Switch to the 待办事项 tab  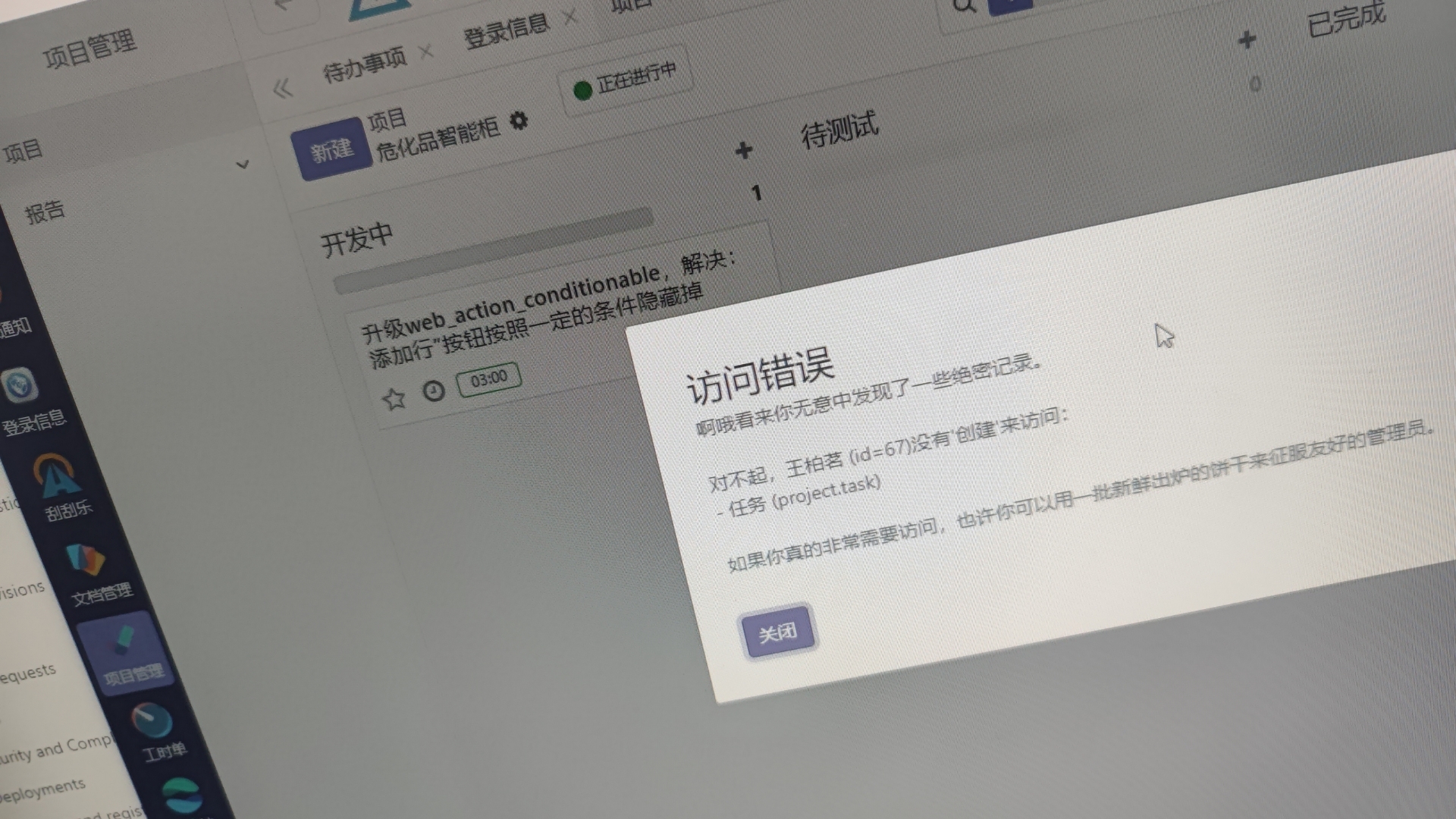[364, 64]
